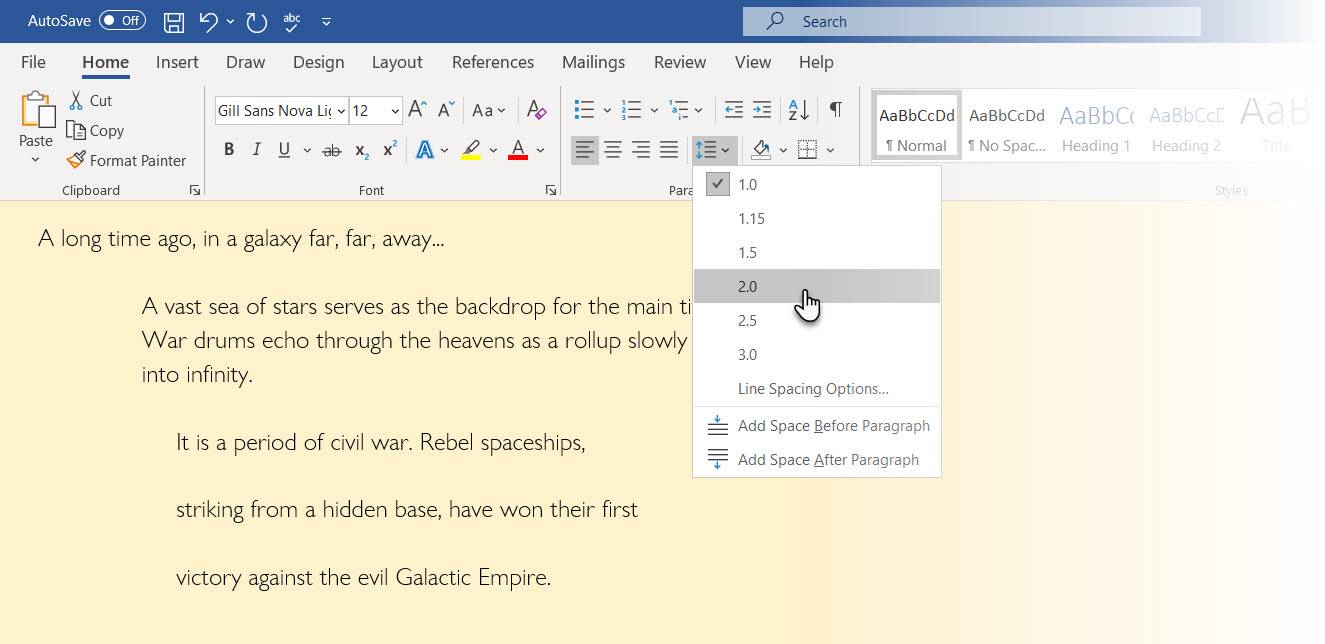Toggle the AutoSave switch
The height and width of the screenshot is (644, 1325).
[x=122, y=21]
